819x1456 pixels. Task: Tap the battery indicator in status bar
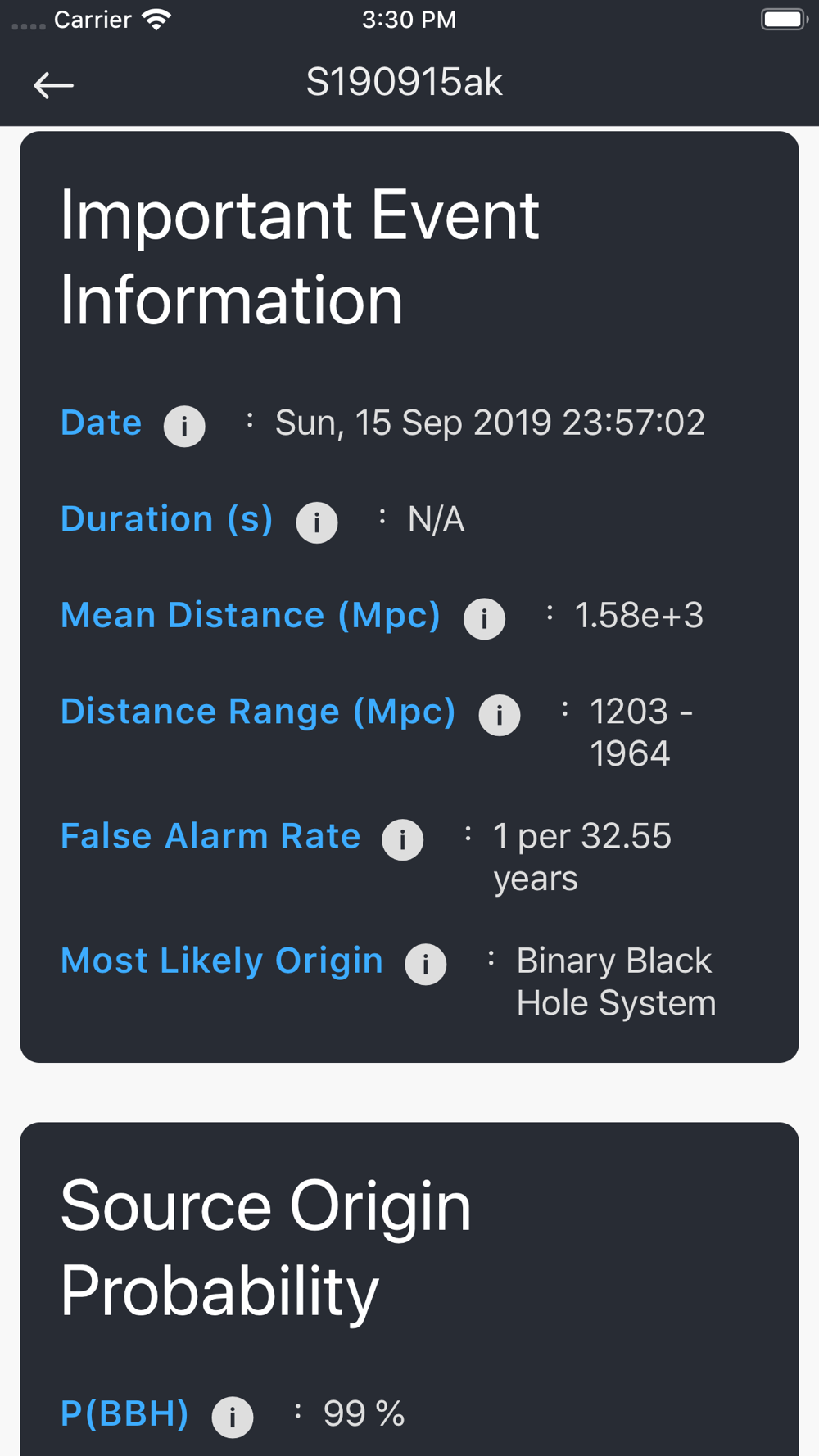click(785, 19)
